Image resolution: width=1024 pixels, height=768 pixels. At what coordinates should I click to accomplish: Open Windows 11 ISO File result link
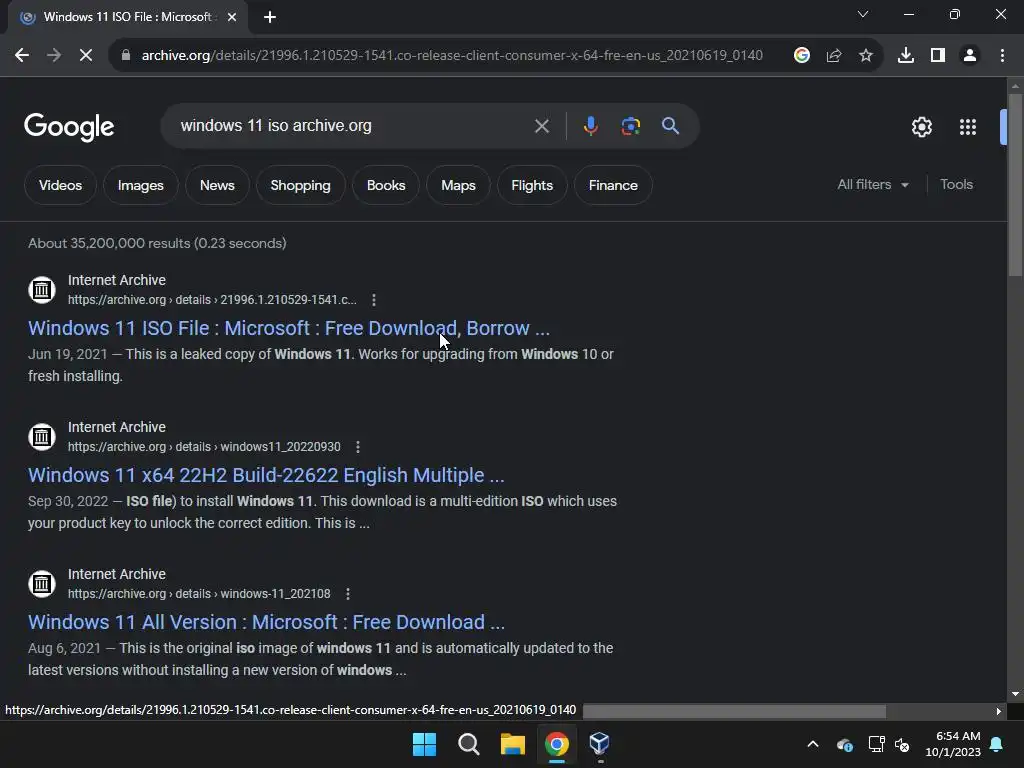point(289,328)
